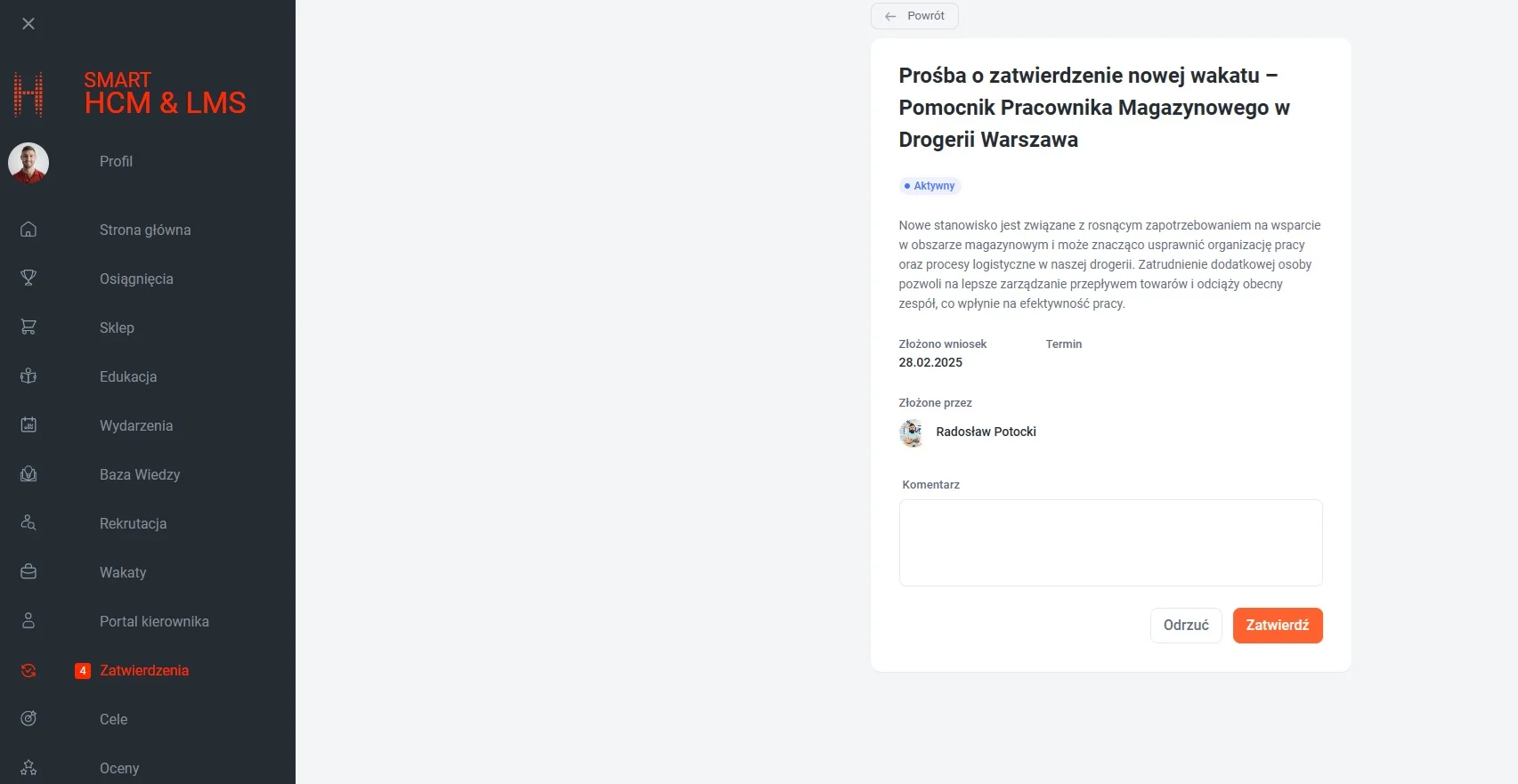Click into the Komentarz text field

click(1110, 543)
